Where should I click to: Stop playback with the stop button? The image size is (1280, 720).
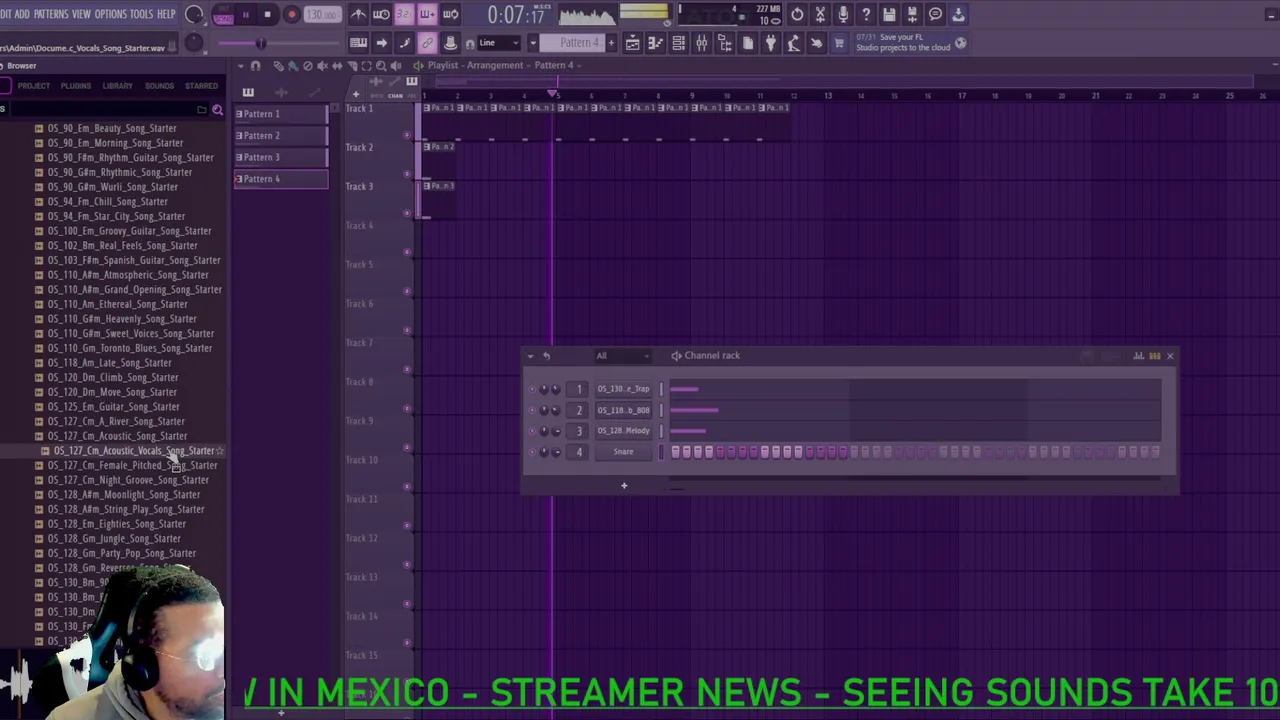tap(268, 15)
